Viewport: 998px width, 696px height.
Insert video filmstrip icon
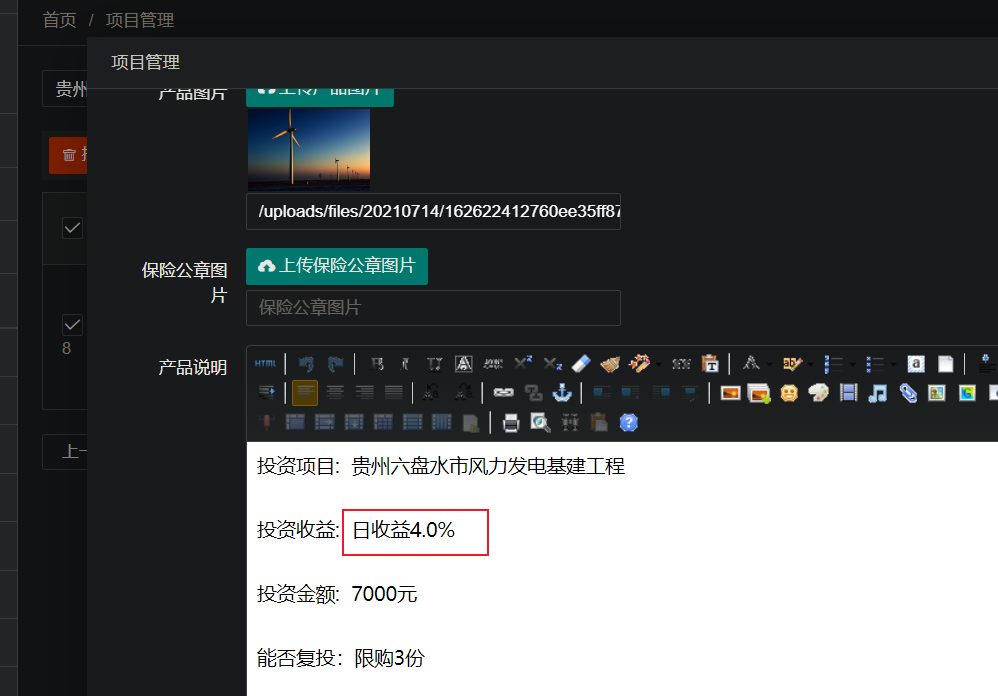[x=848, y=393]
